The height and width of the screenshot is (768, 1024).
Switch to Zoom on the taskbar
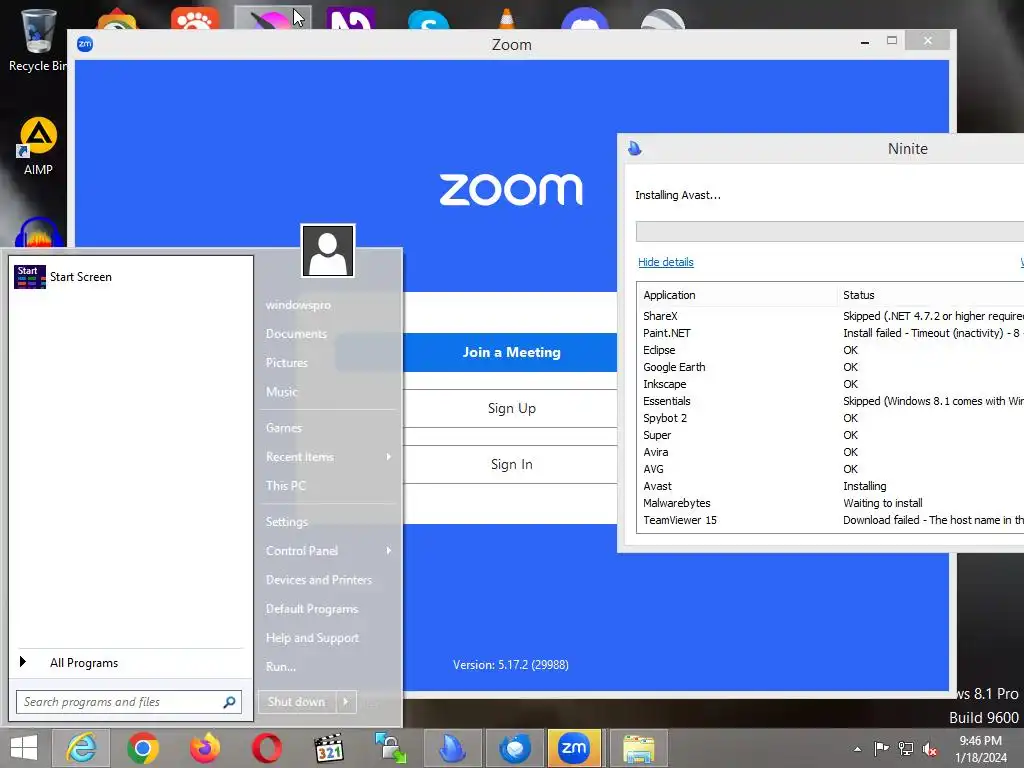[574, 748]
